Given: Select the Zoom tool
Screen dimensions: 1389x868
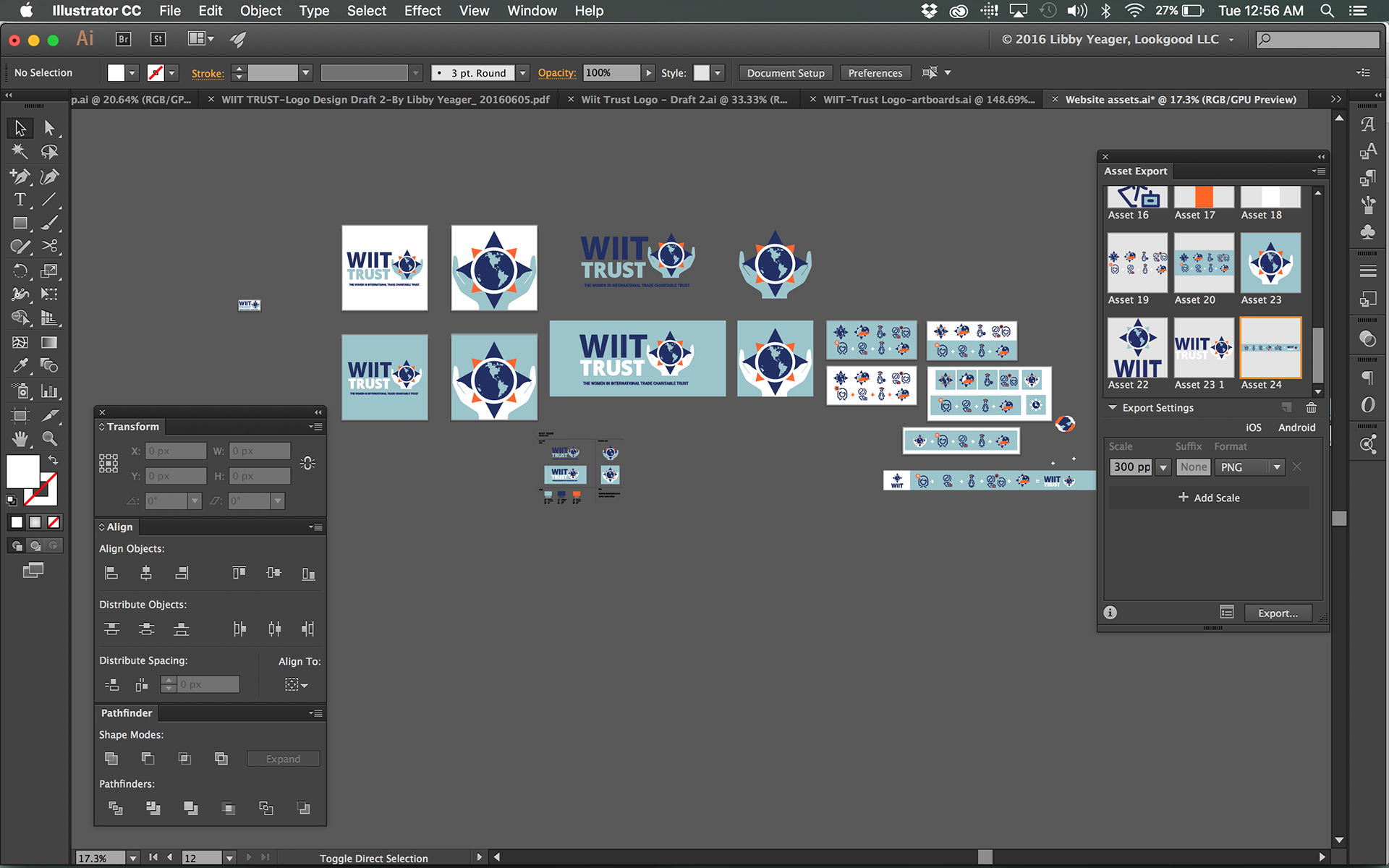Looking at the screenshot, I should 49,438.
